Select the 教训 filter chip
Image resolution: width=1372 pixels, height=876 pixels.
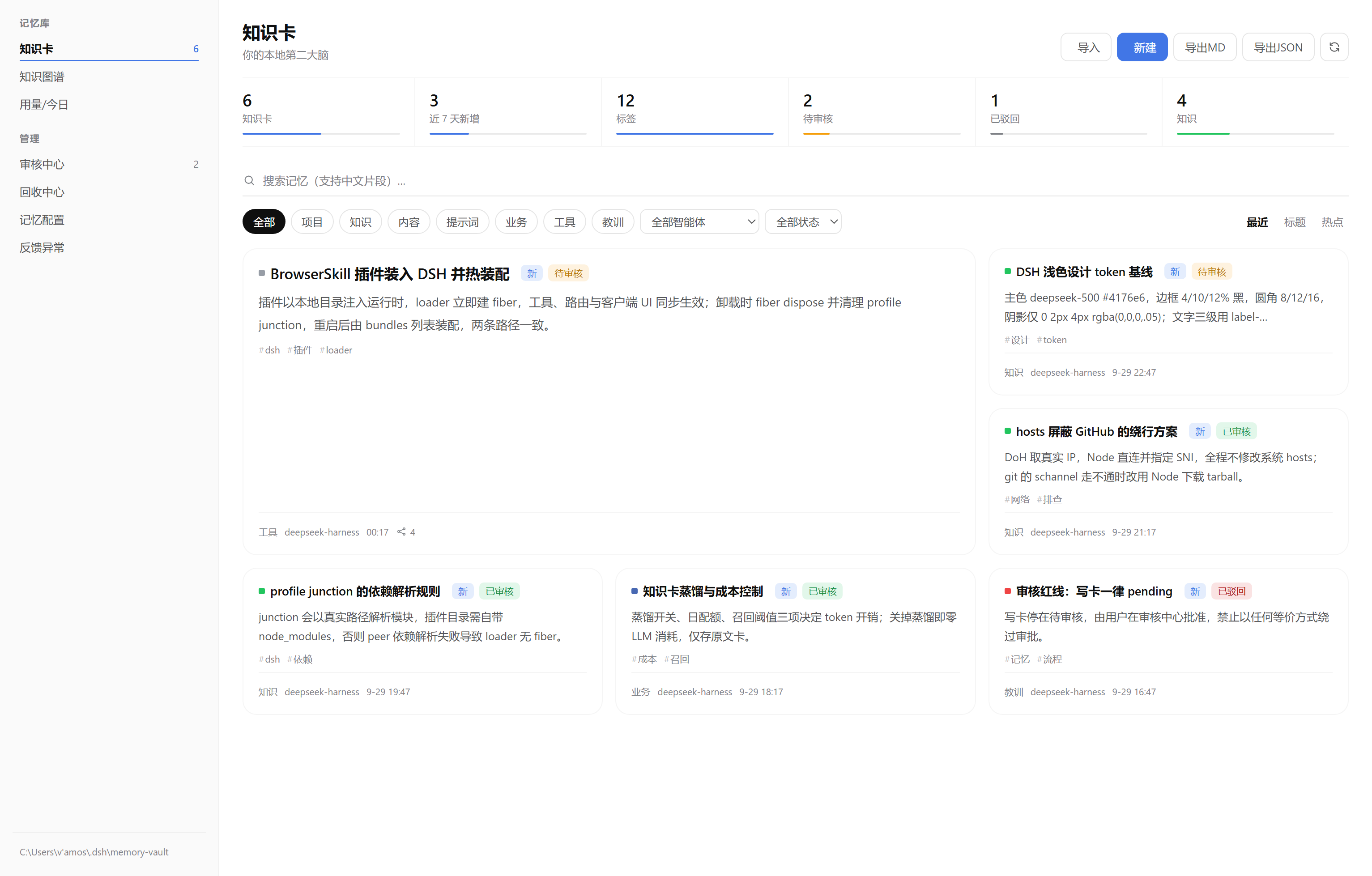coord(613,221)
